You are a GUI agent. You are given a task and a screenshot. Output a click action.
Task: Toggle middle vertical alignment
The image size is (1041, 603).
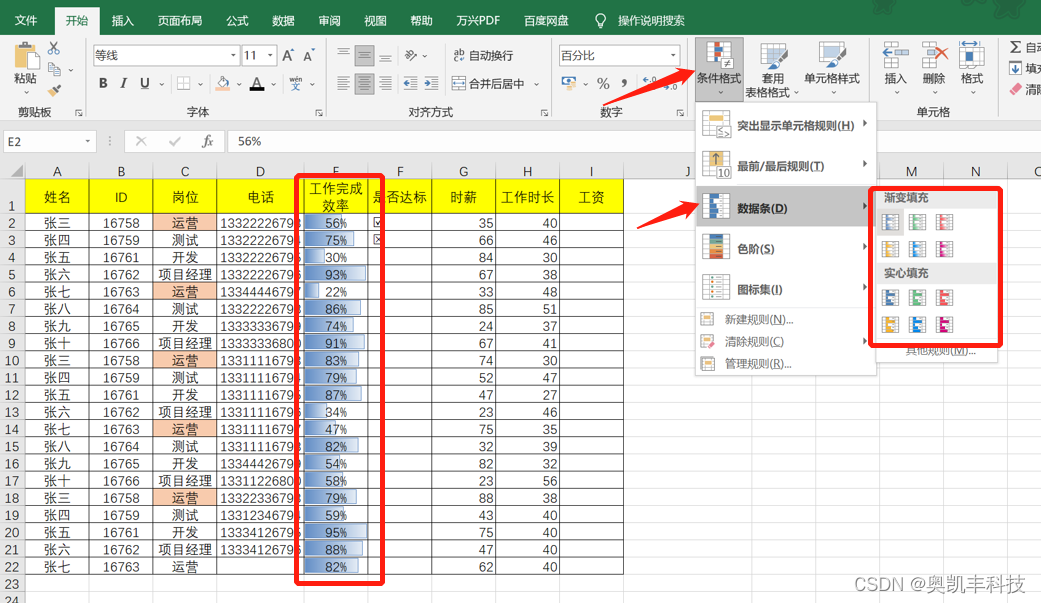[364, 55]
